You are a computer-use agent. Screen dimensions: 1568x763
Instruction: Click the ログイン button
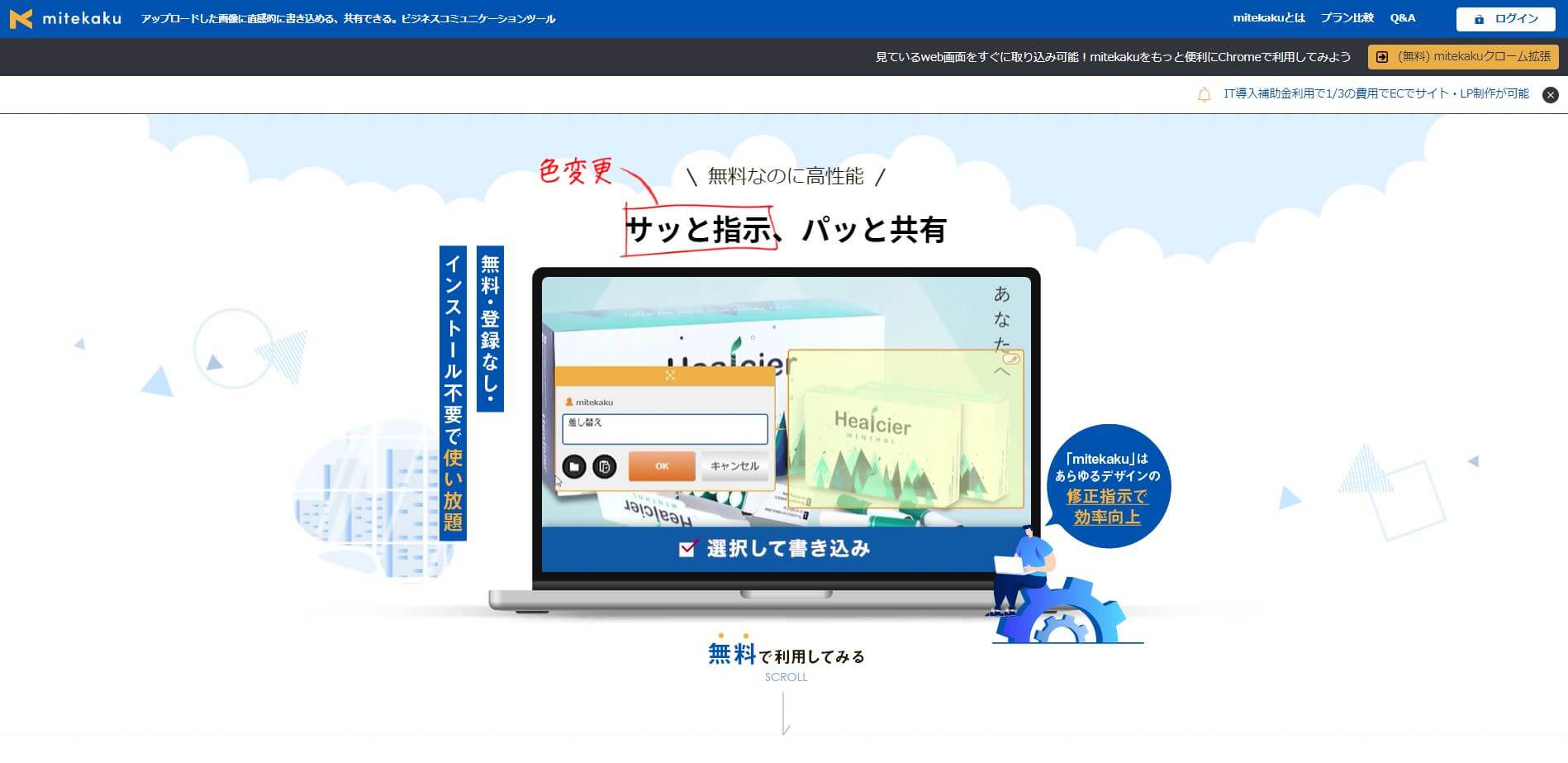click(1508, 18)
